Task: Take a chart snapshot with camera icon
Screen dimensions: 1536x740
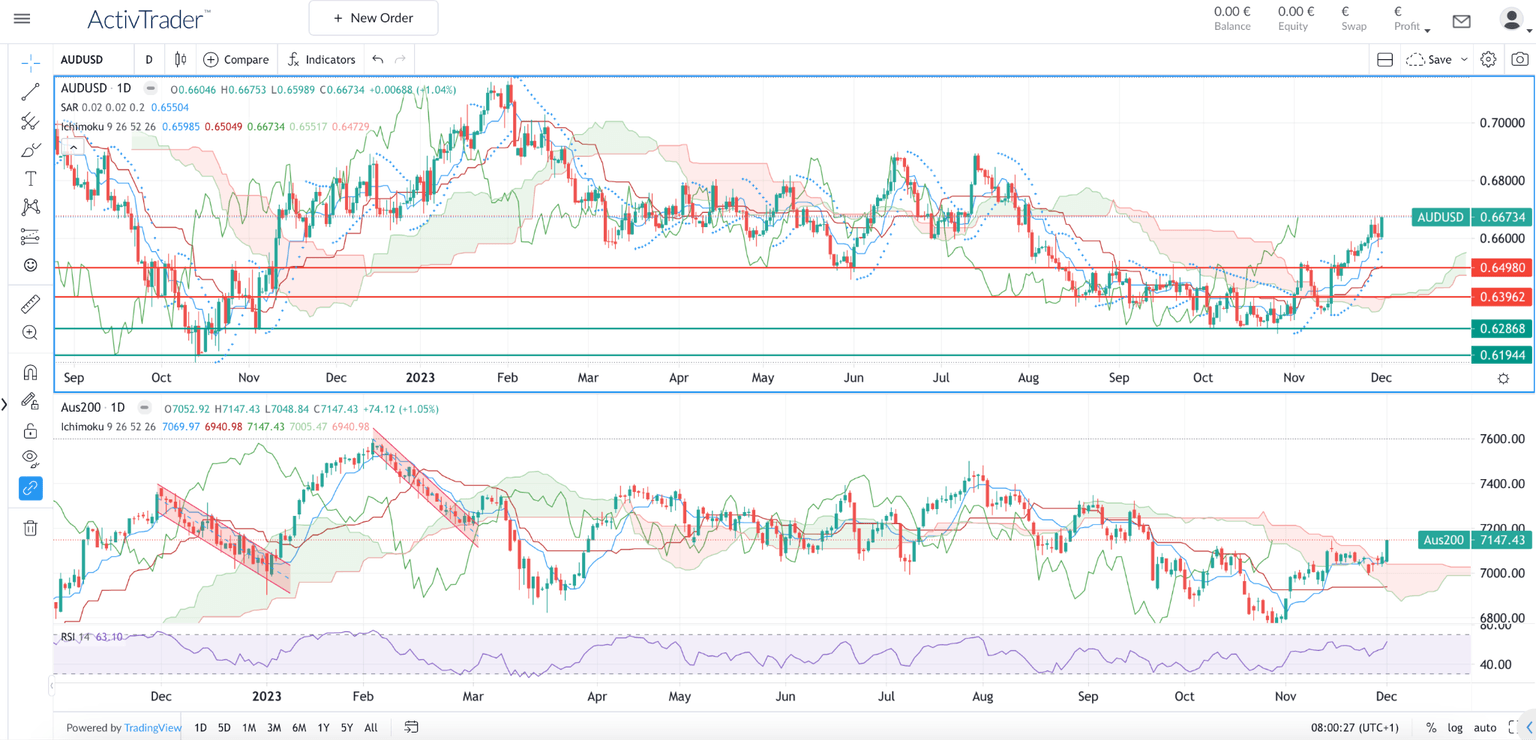Action: tap(1519, 60)
